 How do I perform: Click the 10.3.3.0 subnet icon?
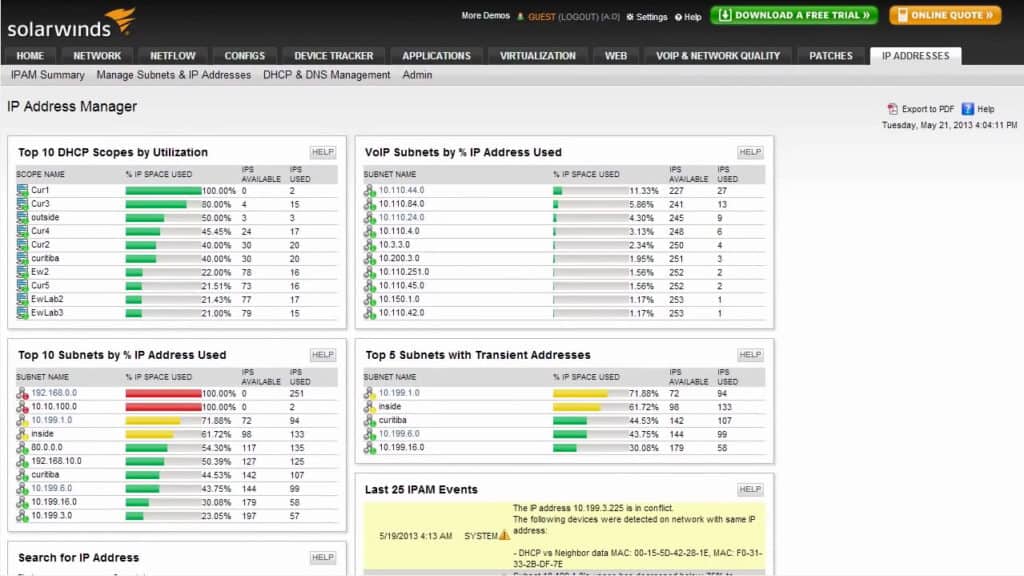click(370, 246)
